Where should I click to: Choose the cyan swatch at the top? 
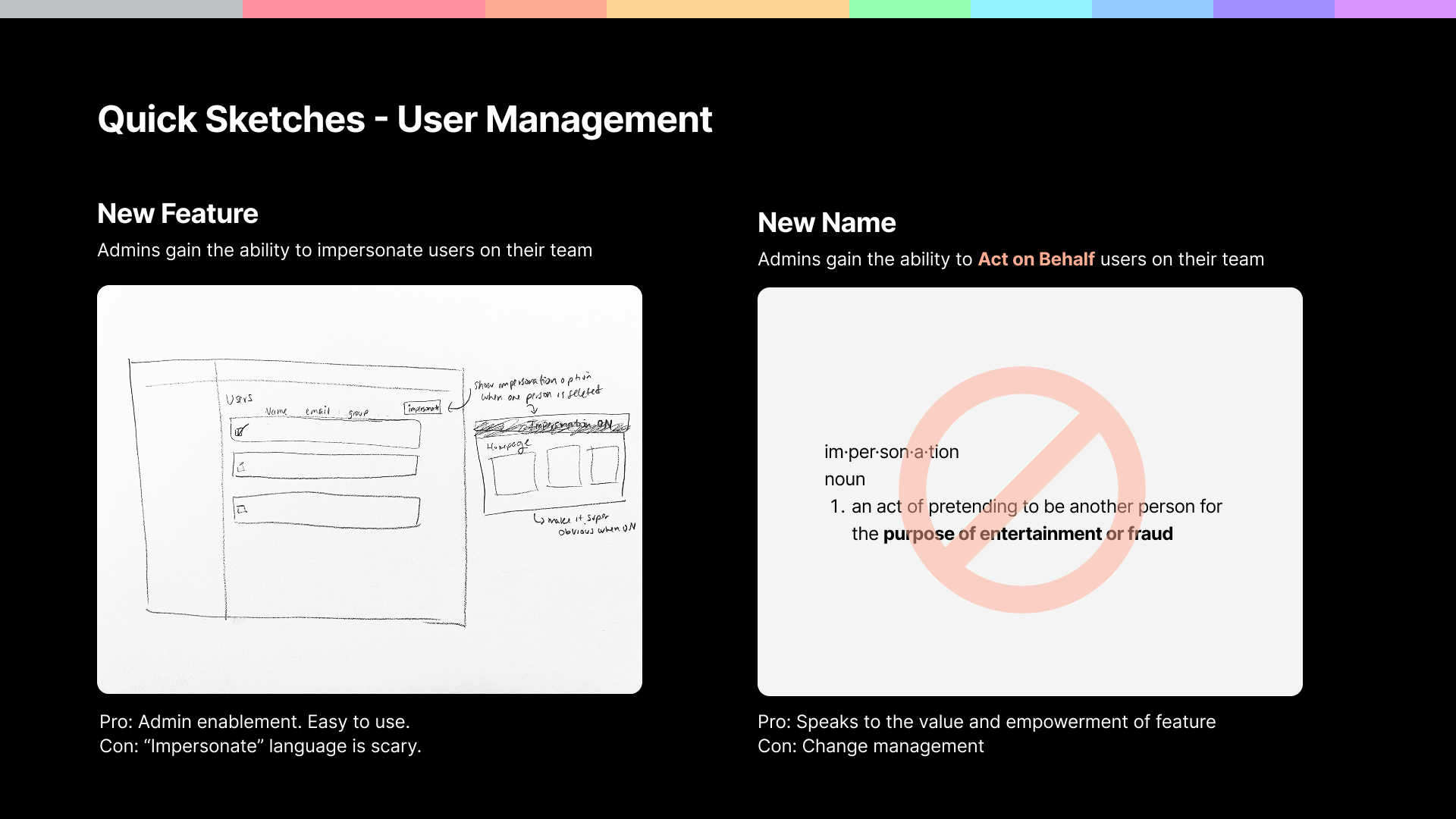[x=1031, y=8]
